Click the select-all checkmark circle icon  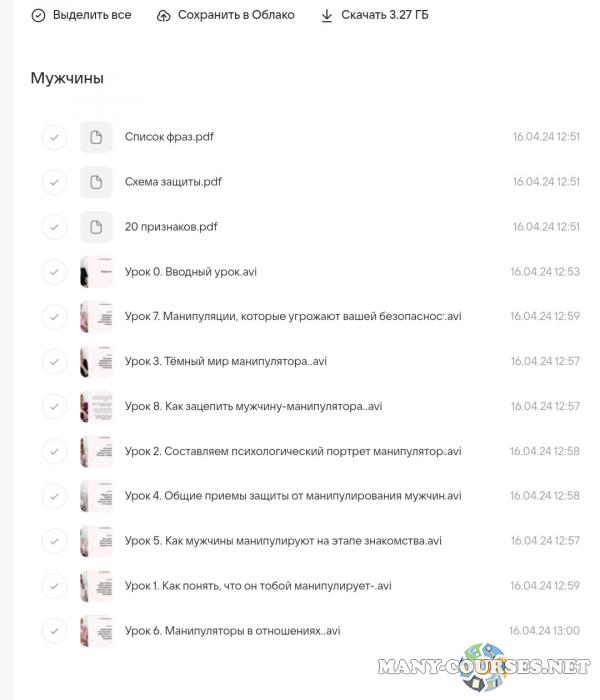click(38, 16)
